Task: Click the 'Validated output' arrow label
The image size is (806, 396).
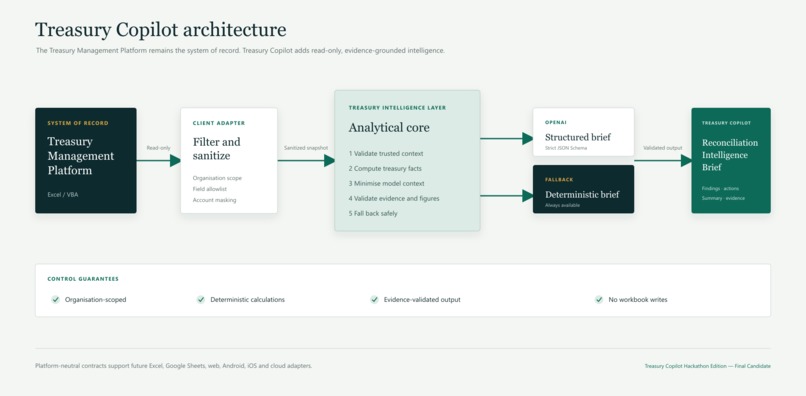Action: pos(663,148)
